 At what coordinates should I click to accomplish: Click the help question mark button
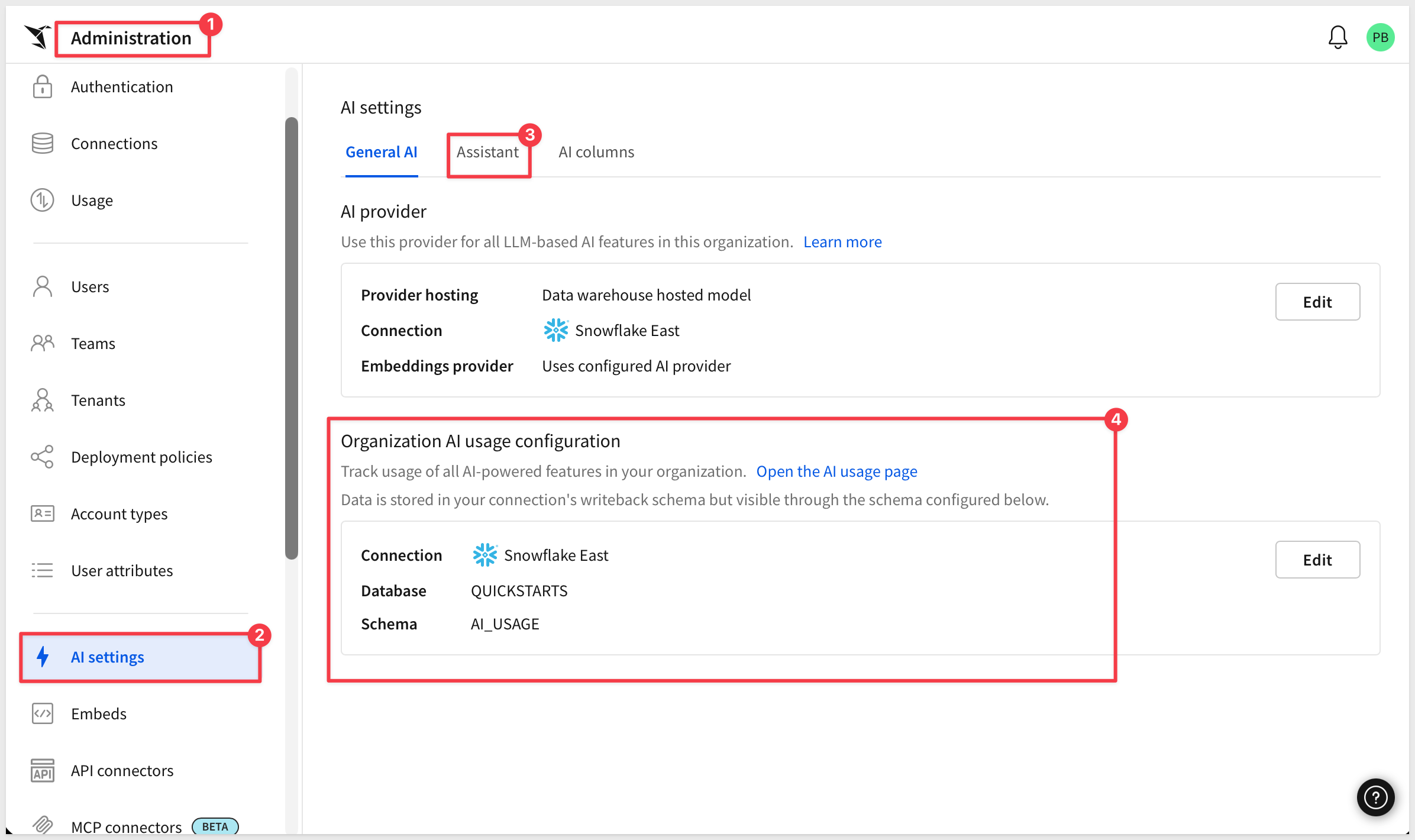coord(1375,797)
